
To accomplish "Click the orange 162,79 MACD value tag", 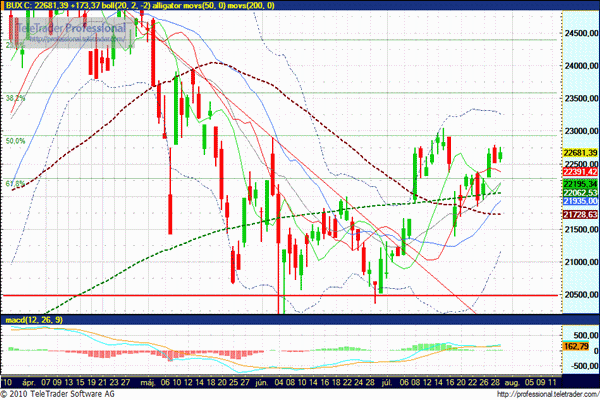I will [x=578, y=345].
